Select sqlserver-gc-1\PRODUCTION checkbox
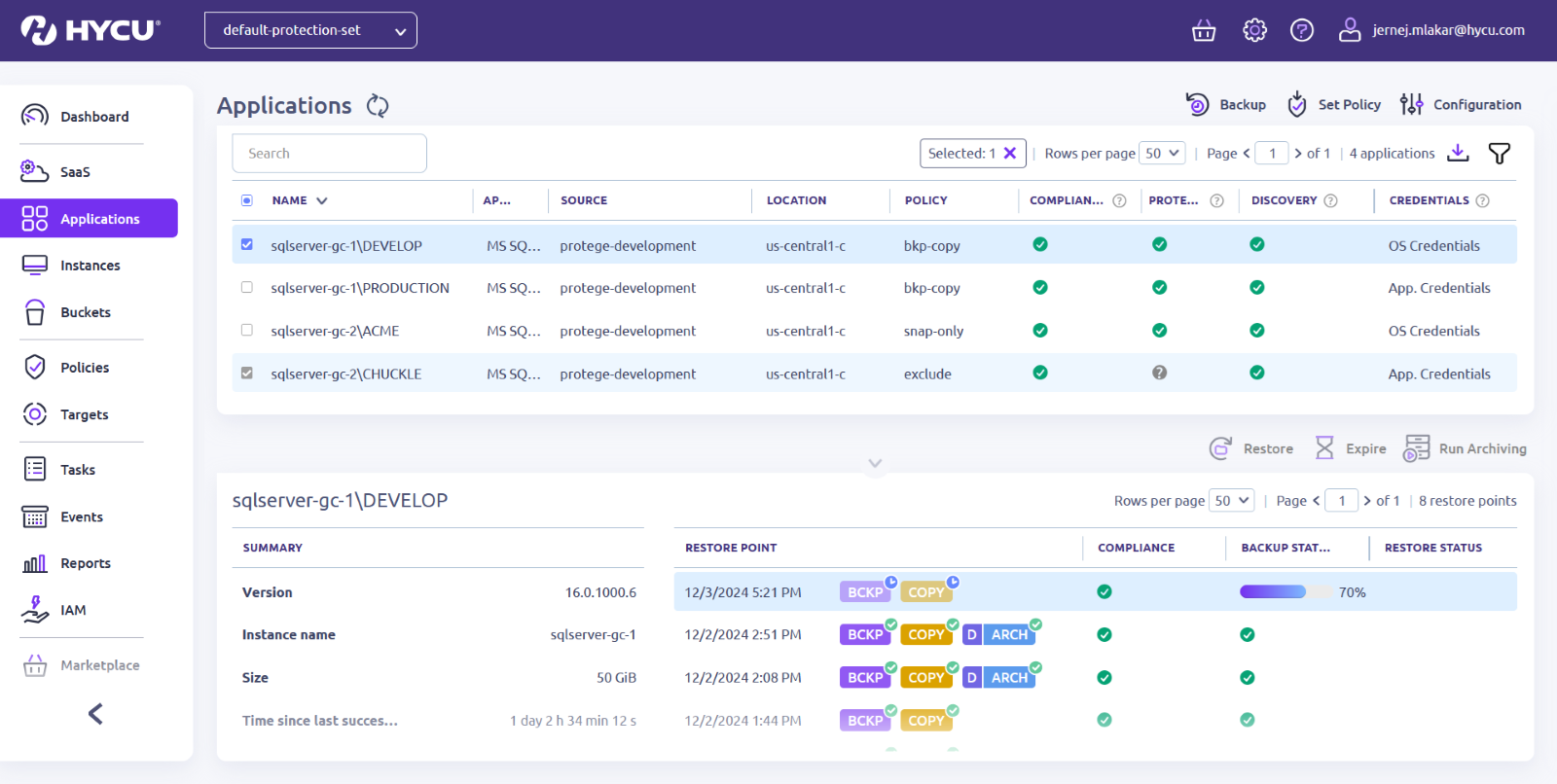Image resolution: width=1557 pixels, height=784 pixels. point(247,288)
